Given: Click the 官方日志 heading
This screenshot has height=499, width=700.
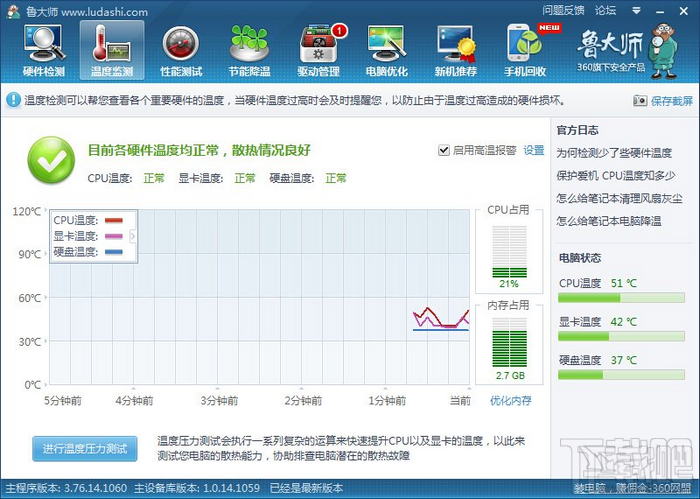Looking at the screenshot, I should pyautogui.click(x=577, y=130).
